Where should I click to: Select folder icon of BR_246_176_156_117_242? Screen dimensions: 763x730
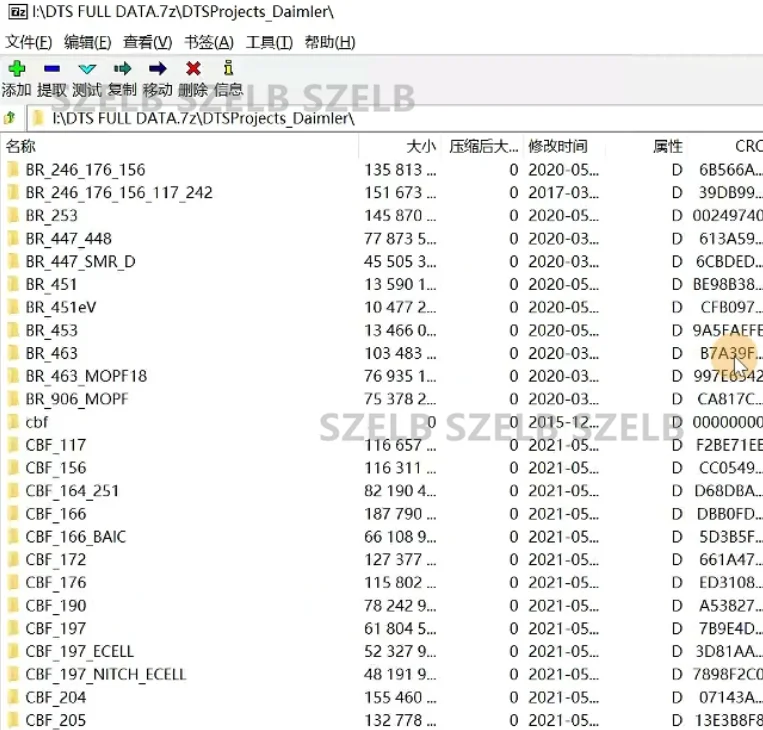coord(13,192)
